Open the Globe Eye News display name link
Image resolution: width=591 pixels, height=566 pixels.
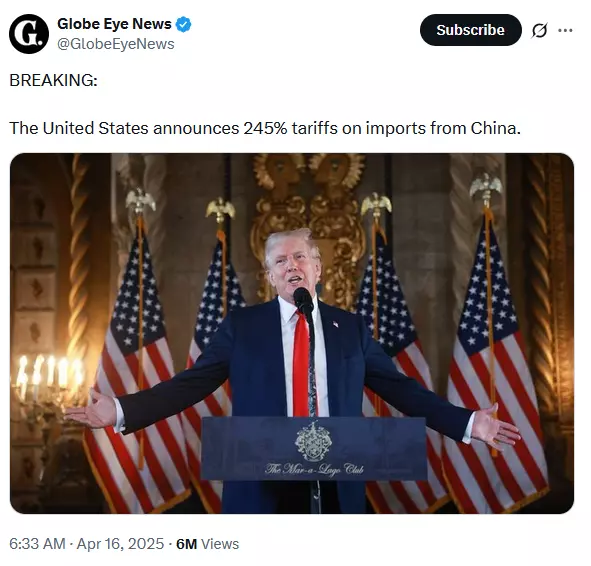coord(114,24)
